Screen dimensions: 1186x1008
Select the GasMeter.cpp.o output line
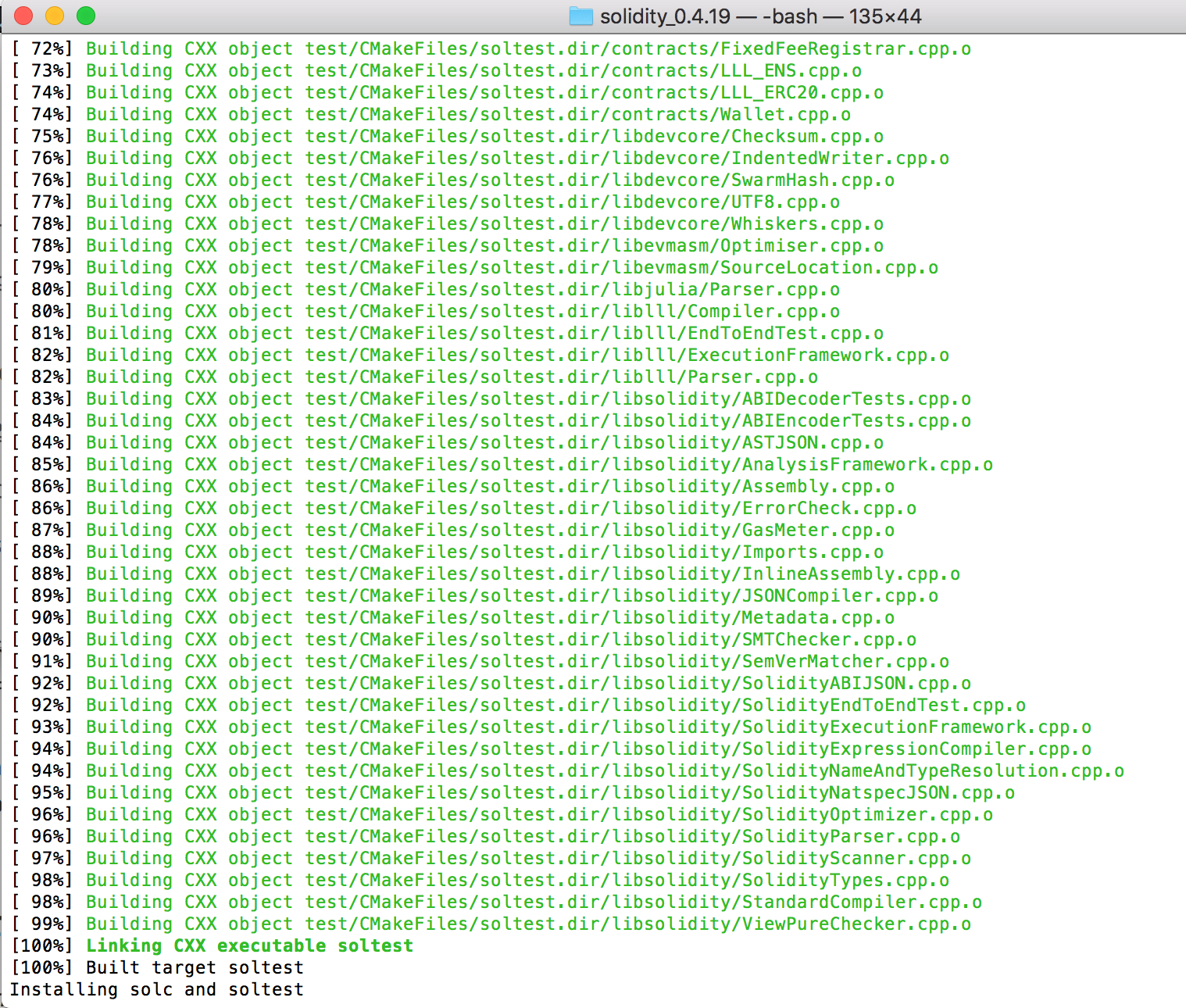click(x=452, y=530)
